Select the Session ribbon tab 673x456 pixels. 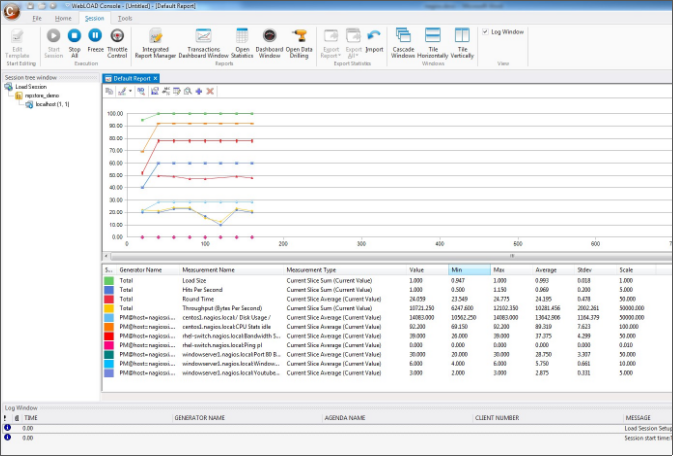(94, 18)
